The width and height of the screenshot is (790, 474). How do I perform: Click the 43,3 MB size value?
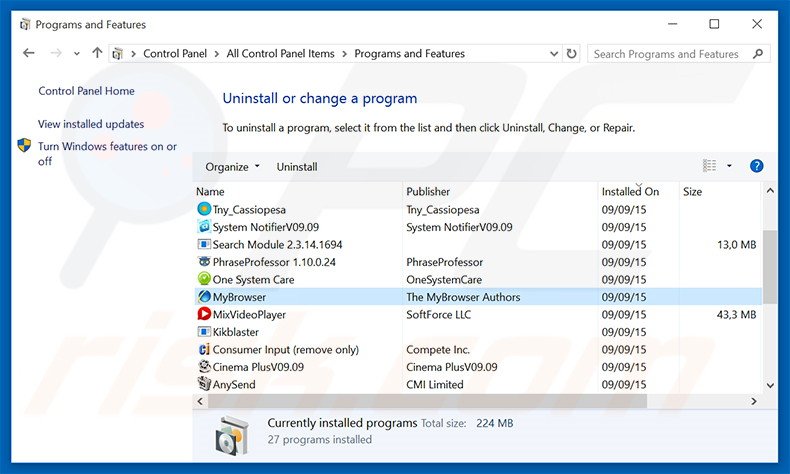736,314
